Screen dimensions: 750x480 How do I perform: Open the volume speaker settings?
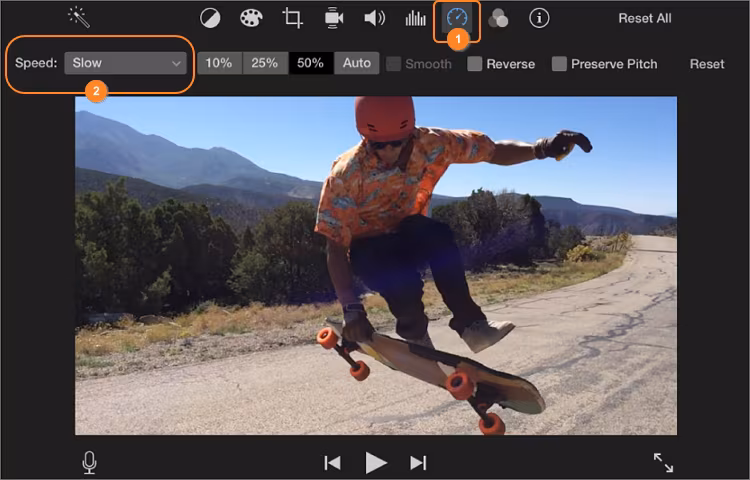(x=375, y=18)
